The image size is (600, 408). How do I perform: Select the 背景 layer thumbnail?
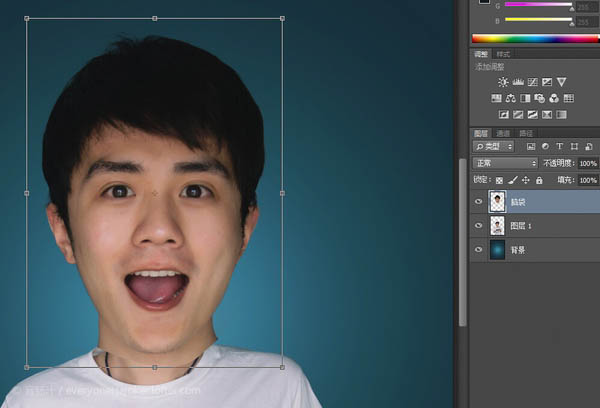point(497,250)
